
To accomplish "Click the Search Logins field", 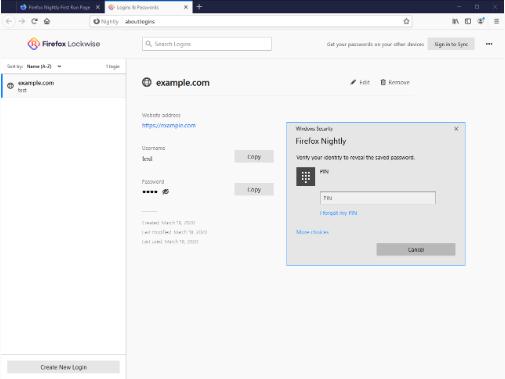I will pyautogui.click(x=207, y=44).
